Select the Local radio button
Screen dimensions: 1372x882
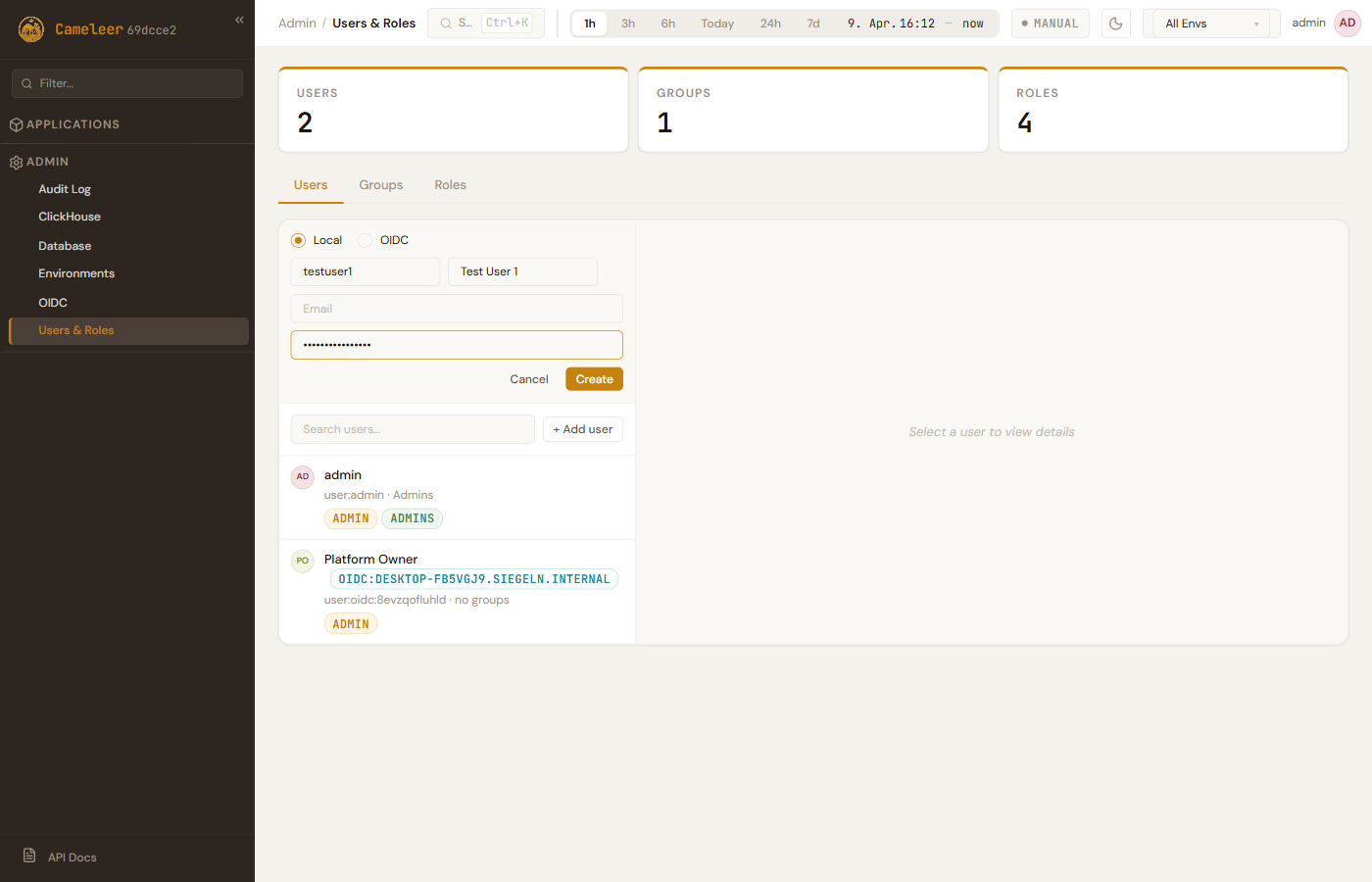tap(299, 240)
